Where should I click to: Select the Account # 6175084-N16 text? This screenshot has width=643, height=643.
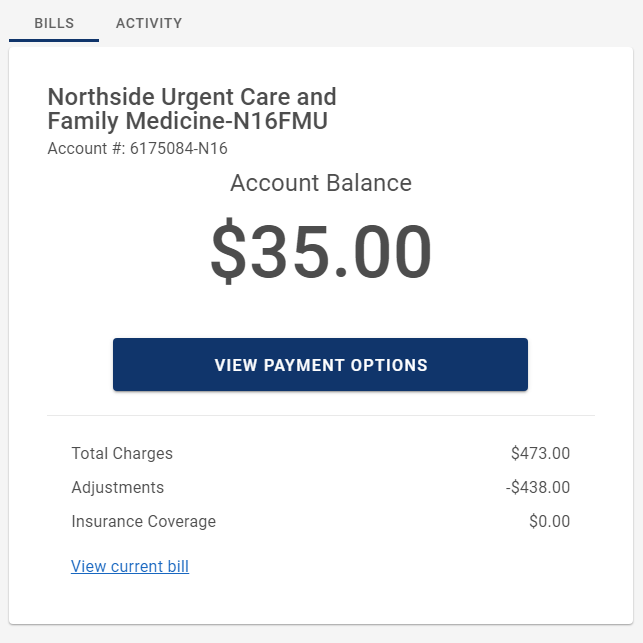pos(137,148)
